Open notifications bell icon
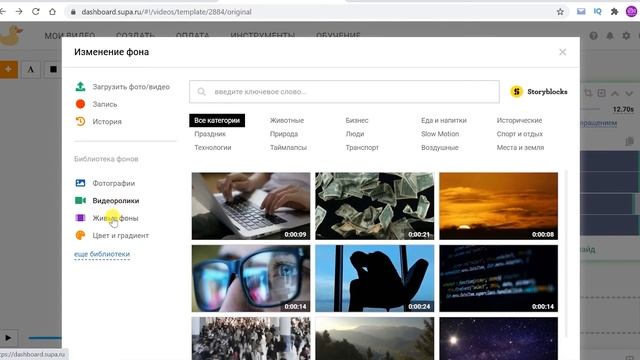 coord(610,36)
